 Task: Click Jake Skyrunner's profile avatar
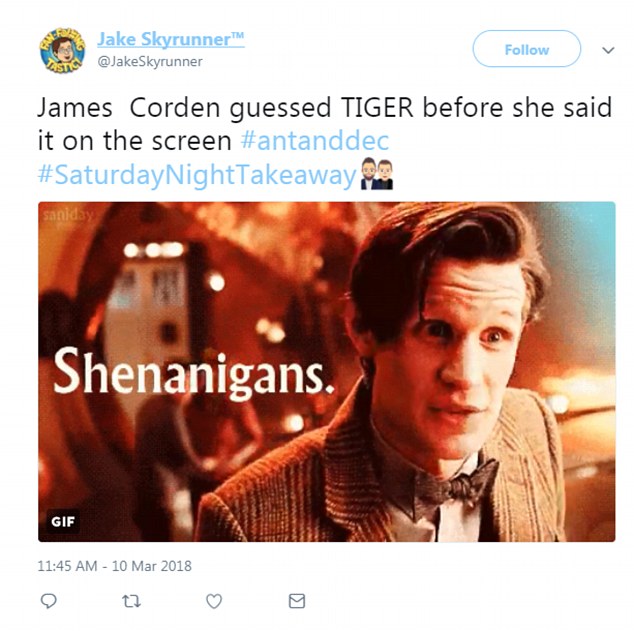point(62,51)
